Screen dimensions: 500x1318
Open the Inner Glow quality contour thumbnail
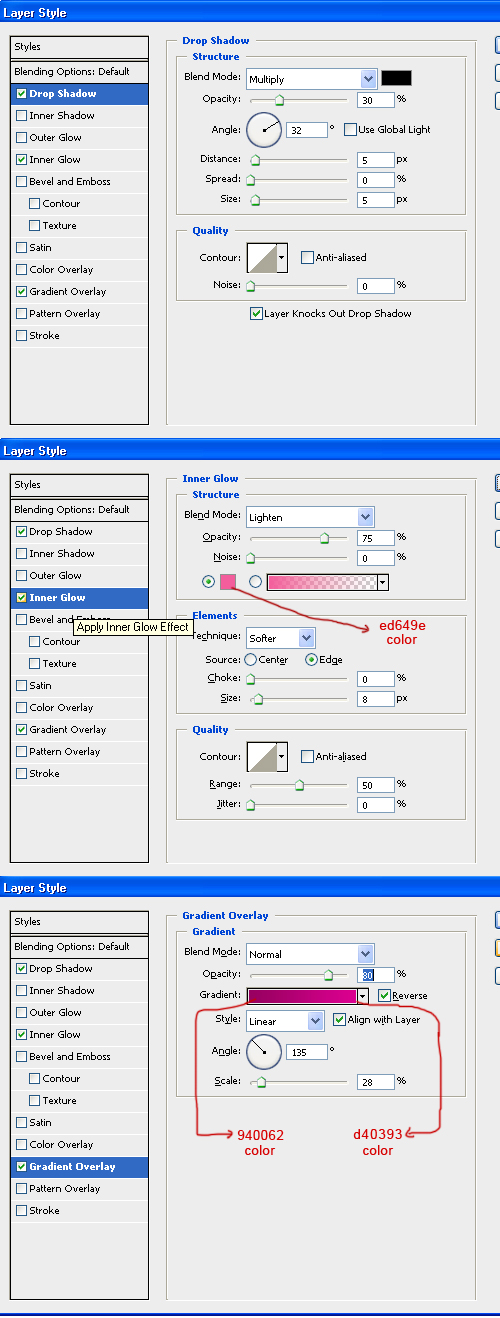click(x=261, y=756)
